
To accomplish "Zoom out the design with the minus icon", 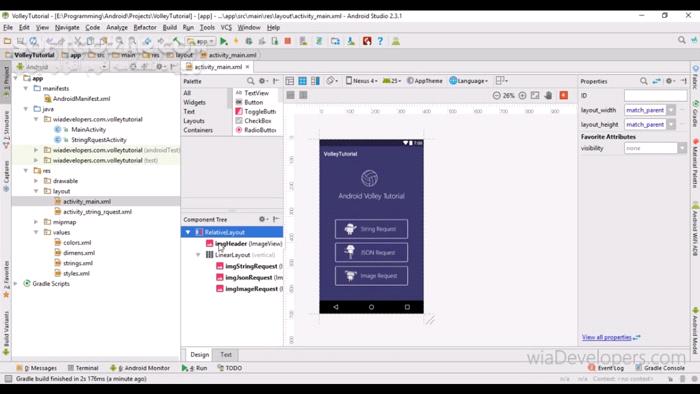I will pyautogui.click(x=496, y=95).
